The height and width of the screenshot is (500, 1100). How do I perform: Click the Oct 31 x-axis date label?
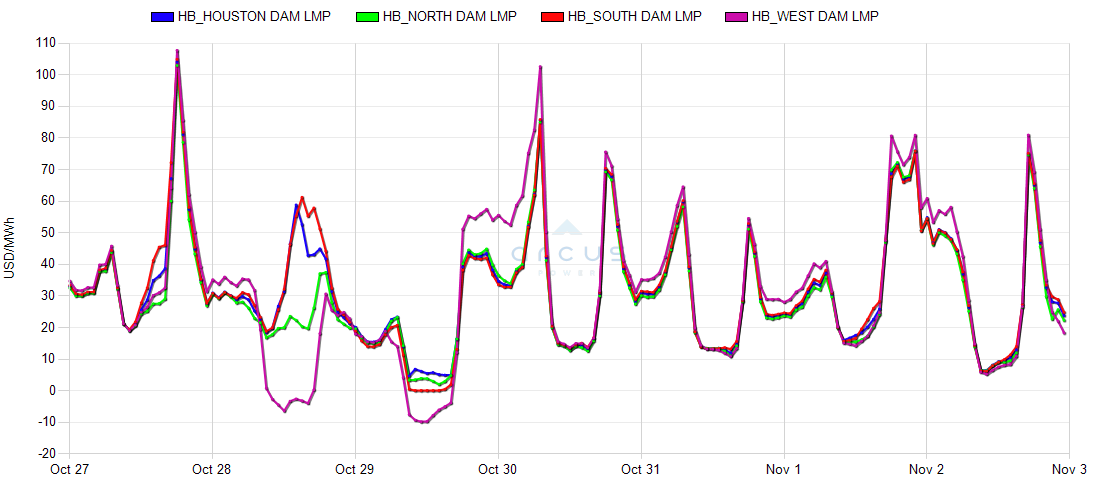click(641, 469)
